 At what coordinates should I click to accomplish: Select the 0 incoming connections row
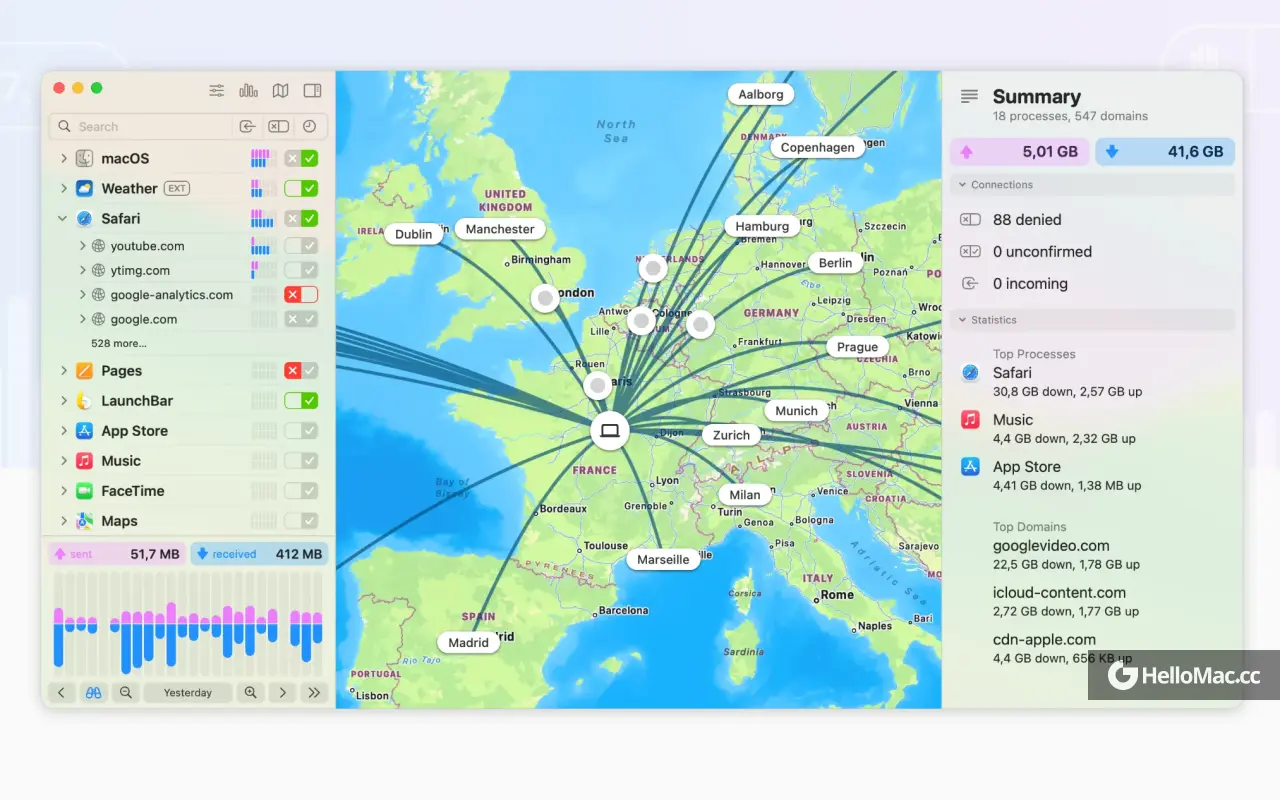coord(1092,284)
